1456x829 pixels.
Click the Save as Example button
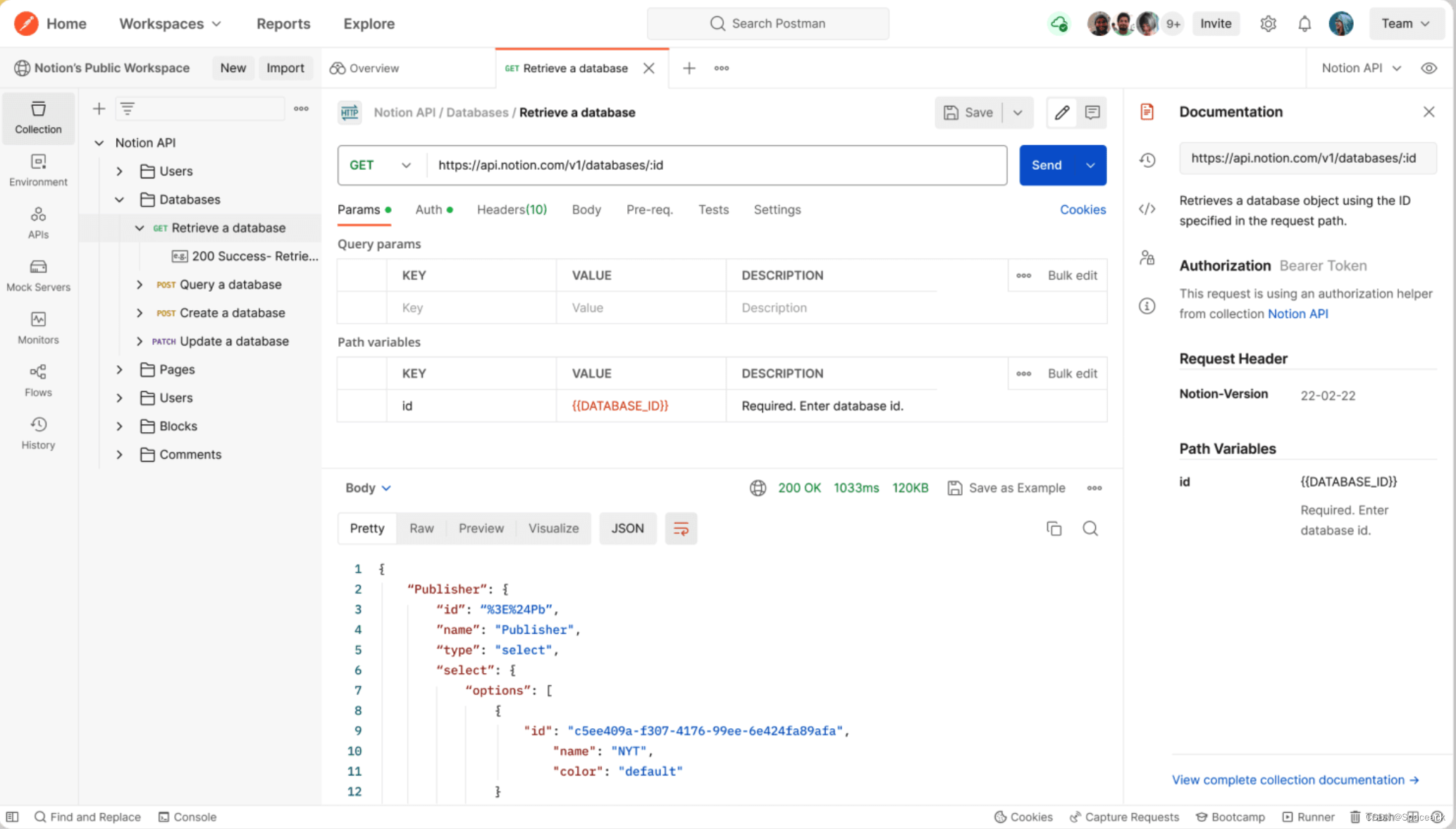pyautogui.click(x=1008, y=487)
